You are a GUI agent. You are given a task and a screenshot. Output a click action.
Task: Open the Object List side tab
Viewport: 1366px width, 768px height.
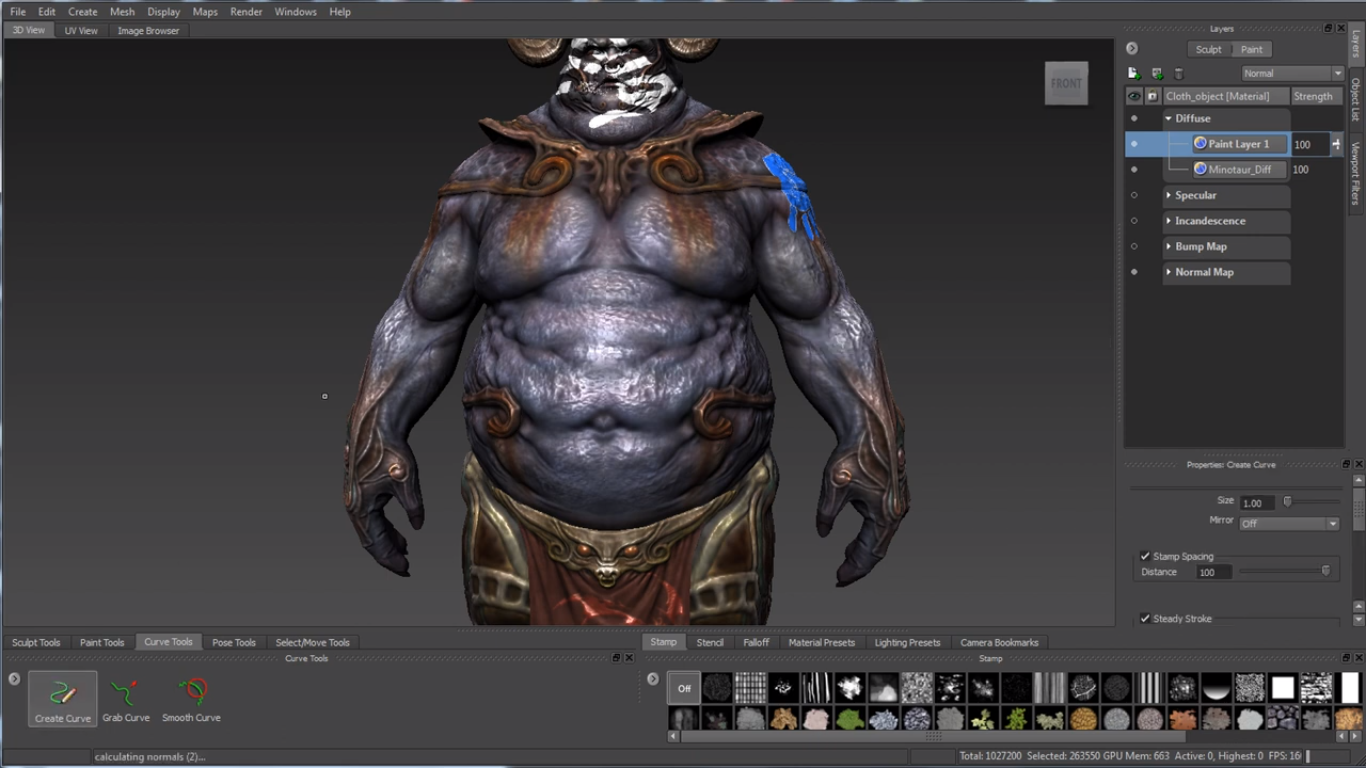pyautogui.click(x=1356, y=99)
